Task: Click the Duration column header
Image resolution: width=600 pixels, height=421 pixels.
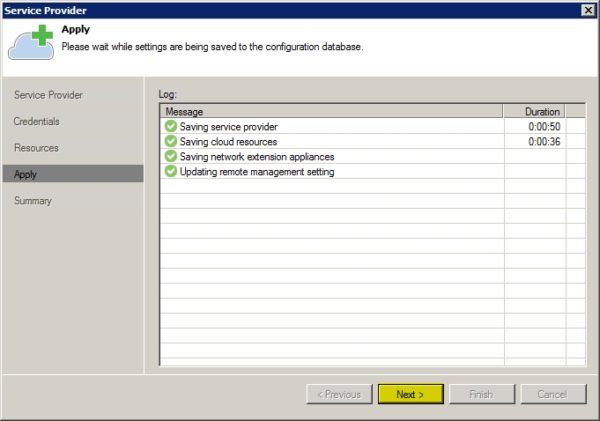Action: coord(534,111)
